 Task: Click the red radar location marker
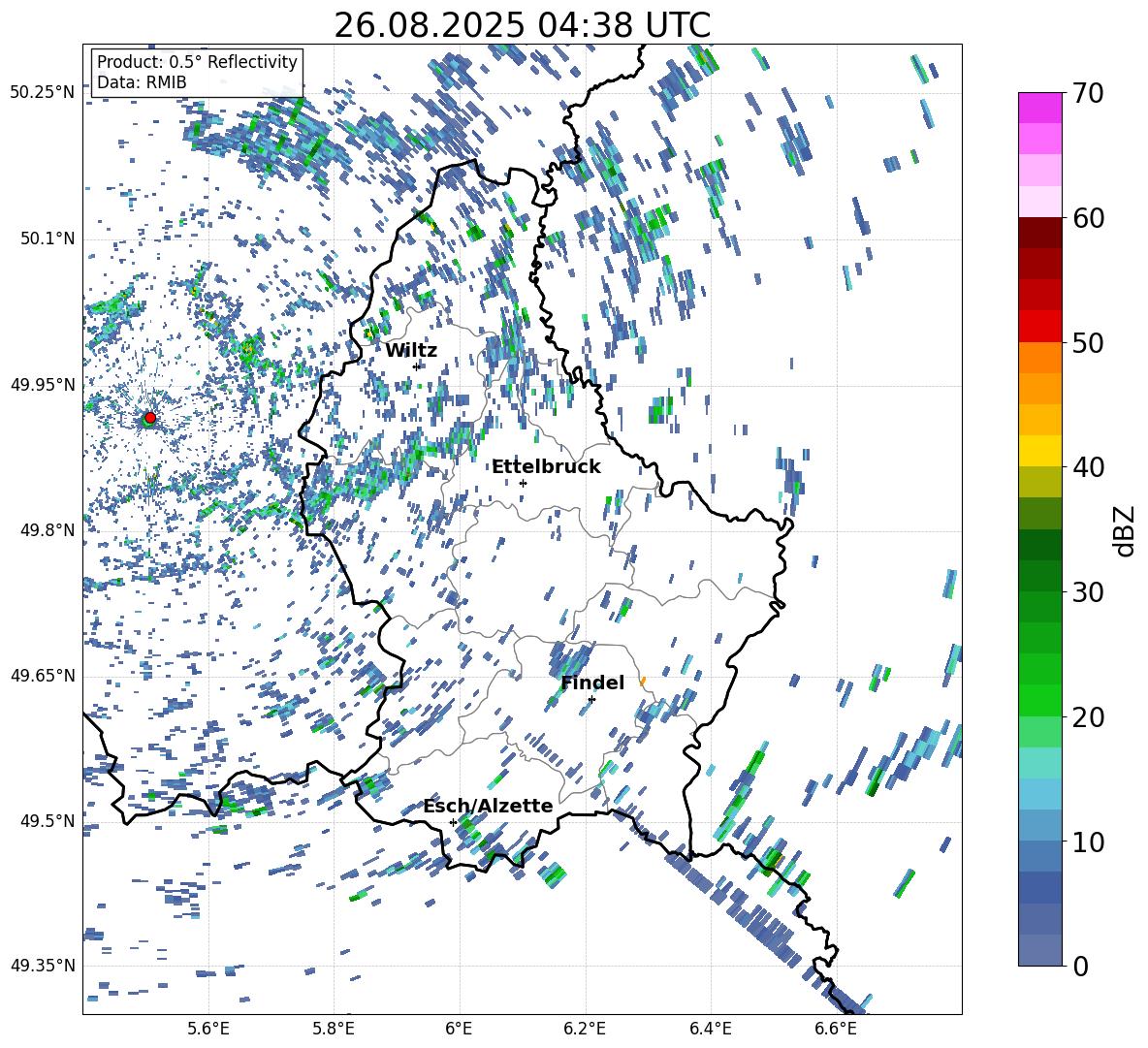click(x=150, y=418)
